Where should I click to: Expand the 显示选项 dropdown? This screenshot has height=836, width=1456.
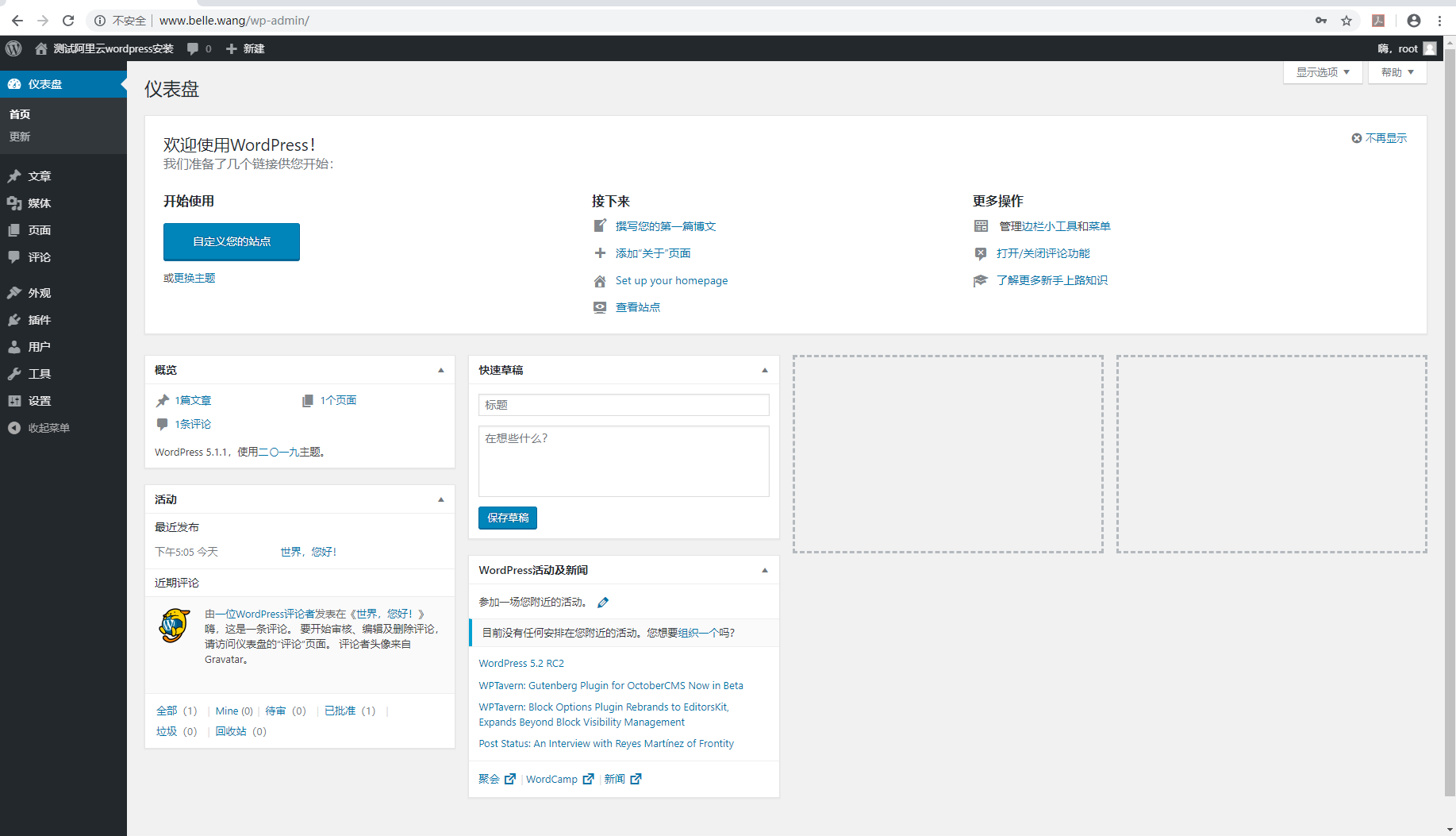tap(1322, 72)
